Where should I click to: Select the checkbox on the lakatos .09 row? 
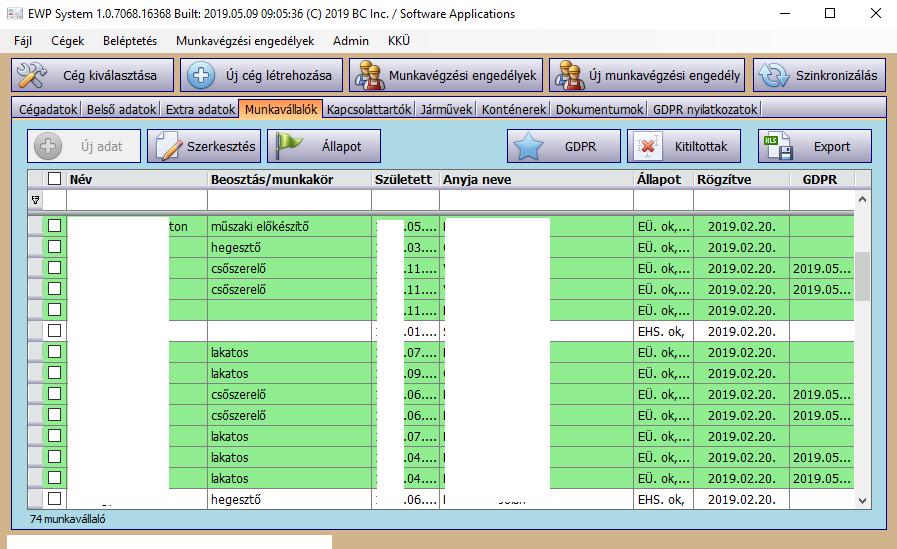[54, 373]
